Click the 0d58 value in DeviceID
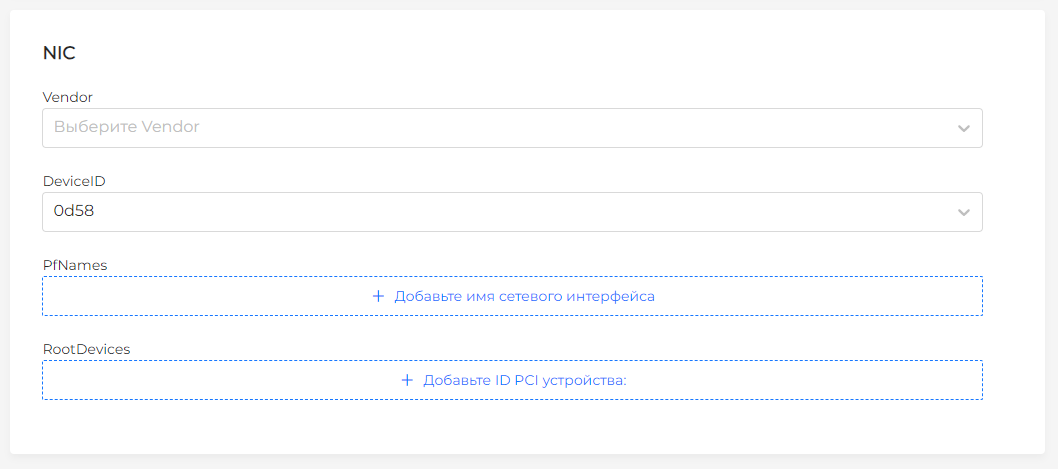1058x469 pixels. click(x=74, y=212)
